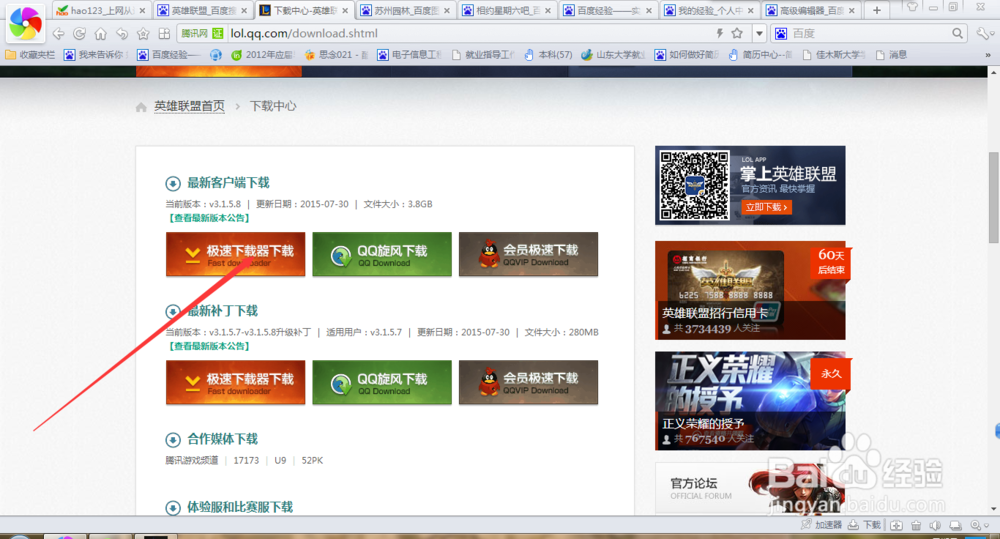Open 我来告诉你 bookmark
Image resolution: width=1000 pixels, height=539 pixels.
(96, 55)
